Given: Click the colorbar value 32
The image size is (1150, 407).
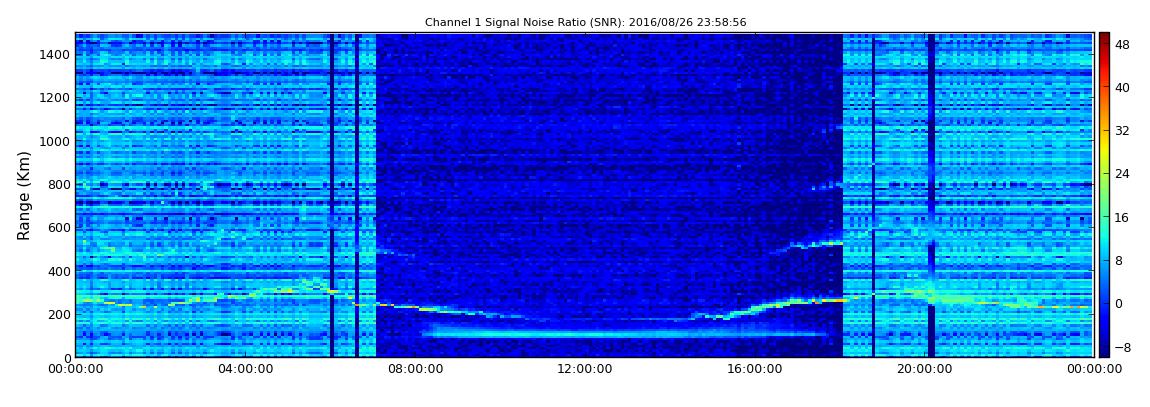Looking at the screenshot, I should point(1122,131).
